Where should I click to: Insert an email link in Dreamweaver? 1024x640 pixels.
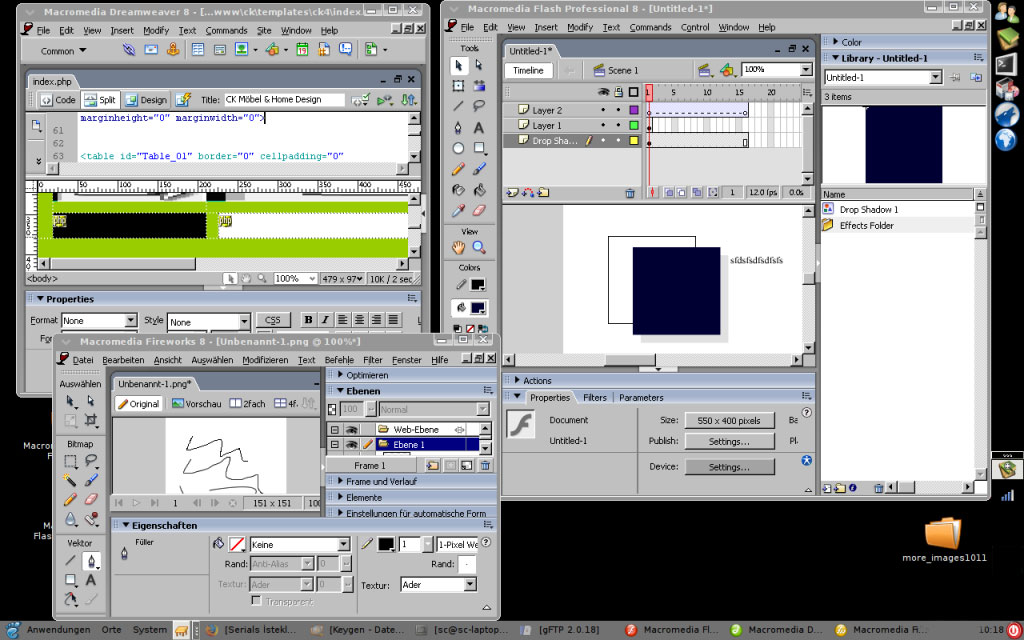[x=151, y=50]
